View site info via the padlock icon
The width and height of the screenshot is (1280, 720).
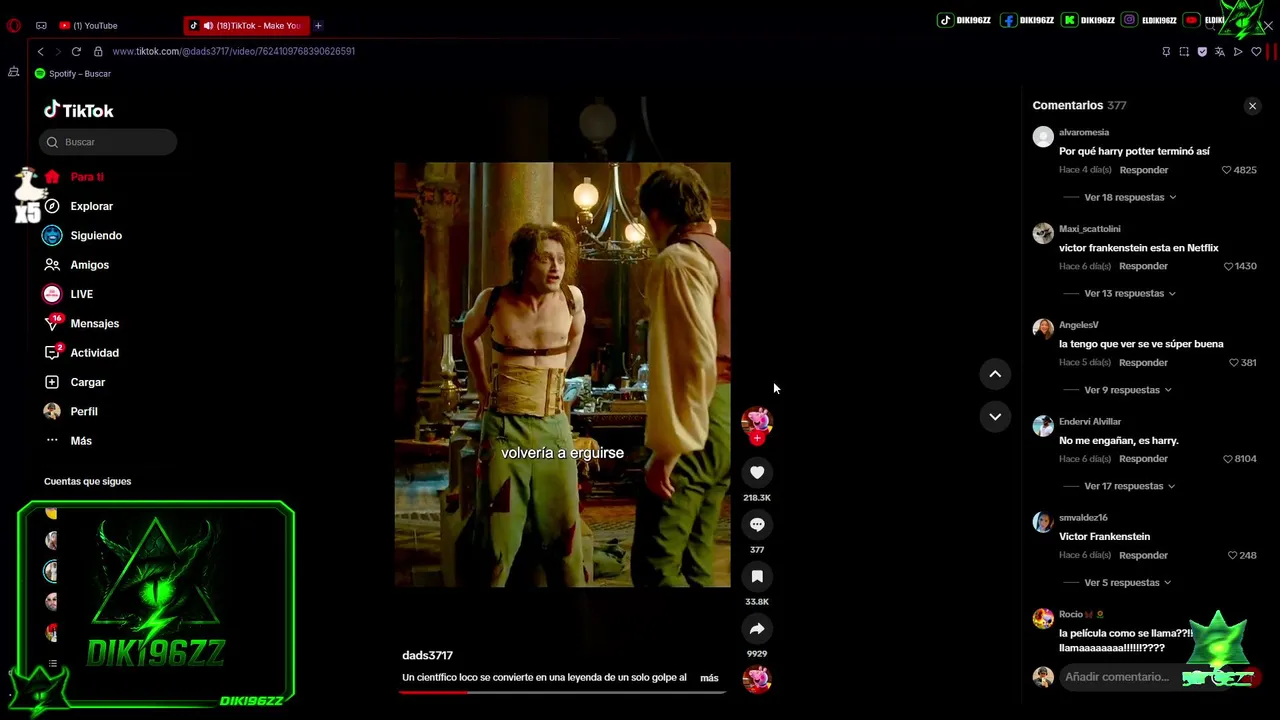pos(98,51)
